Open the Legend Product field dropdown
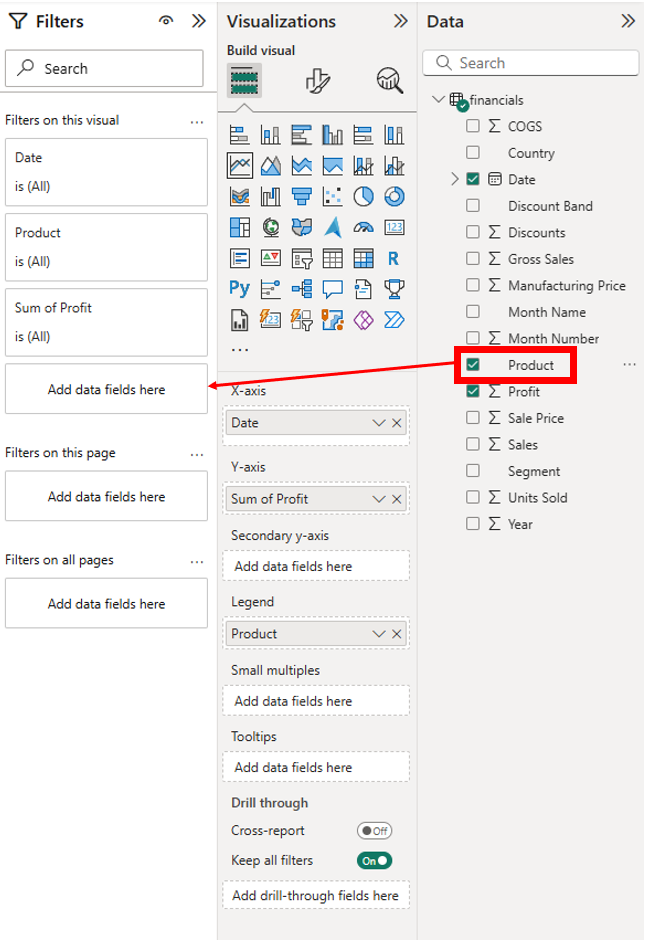 point(378,634)
